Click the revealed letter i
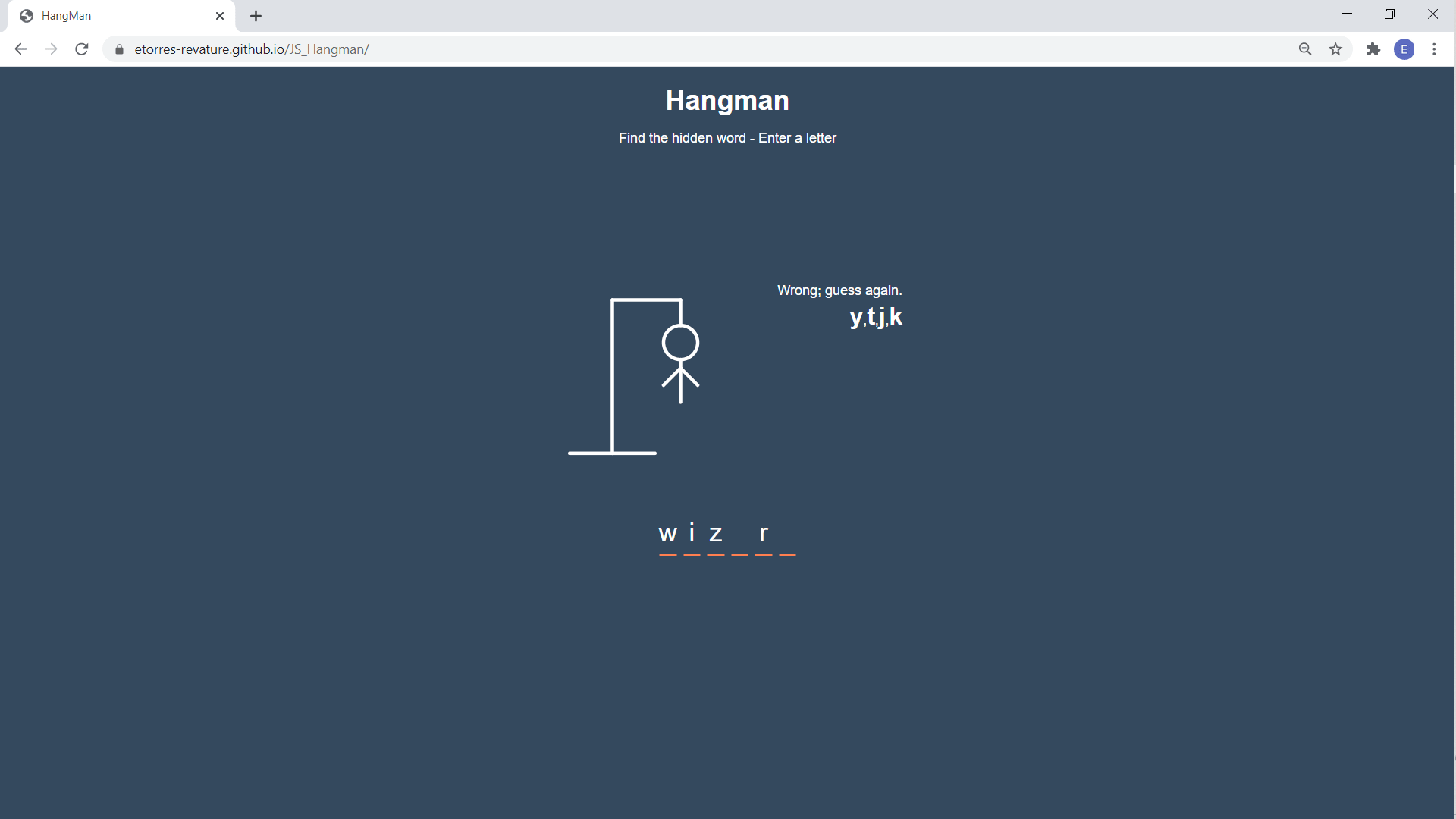The width and height of the screenshot is (1456, 819). pyautogui.click(x=692, y=533)
